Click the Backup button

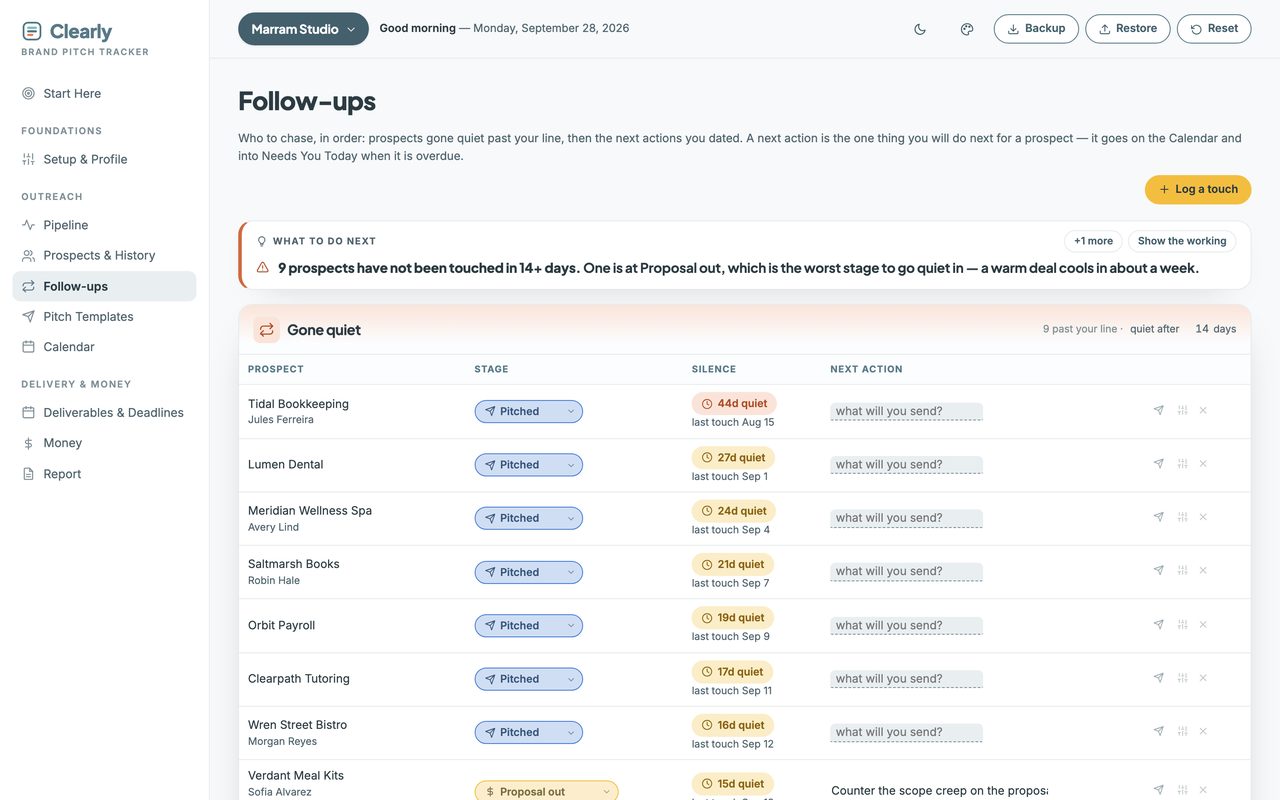tap(1036, 29)
